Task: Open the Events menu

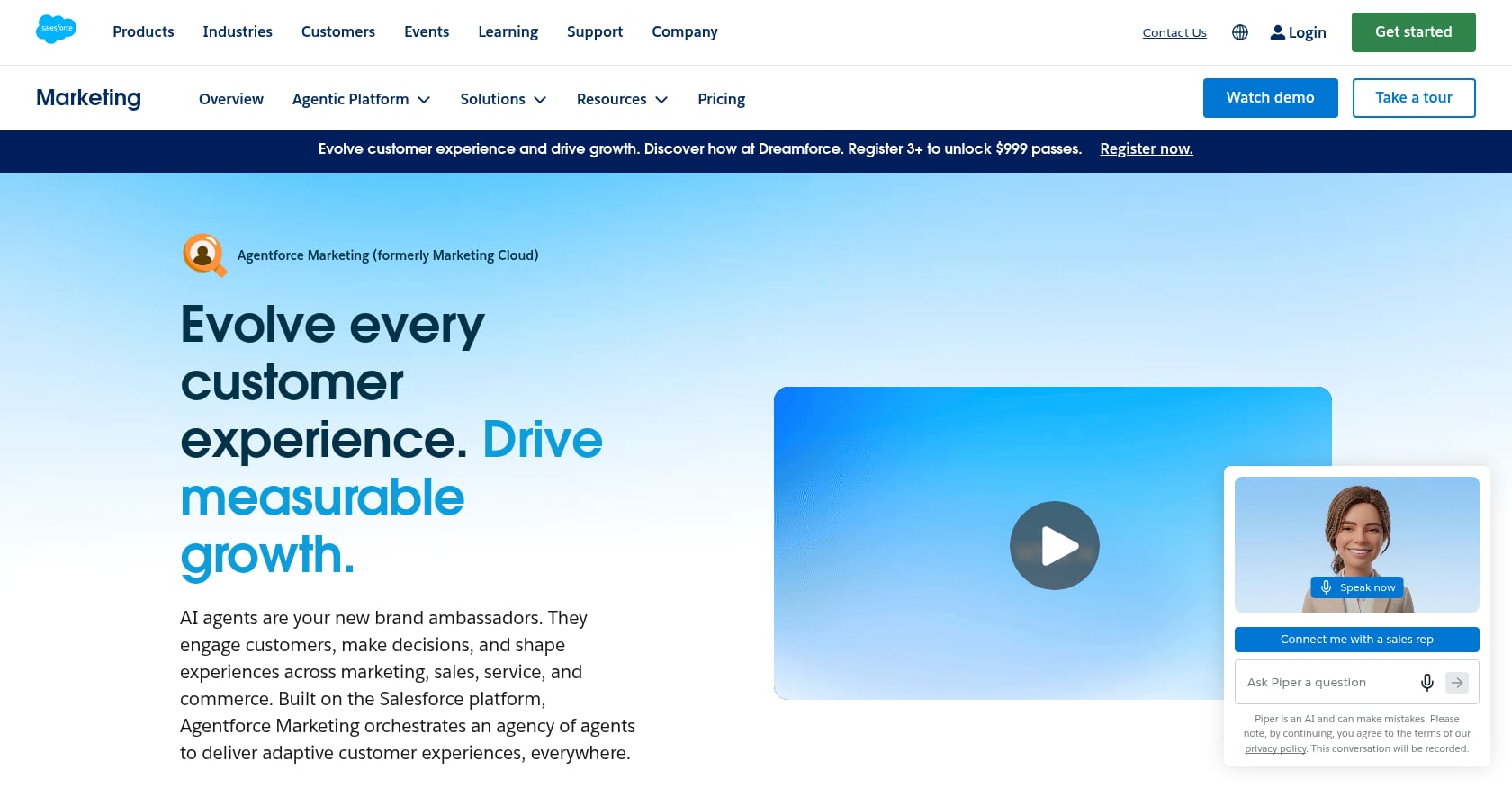Action: click(427, 31)
